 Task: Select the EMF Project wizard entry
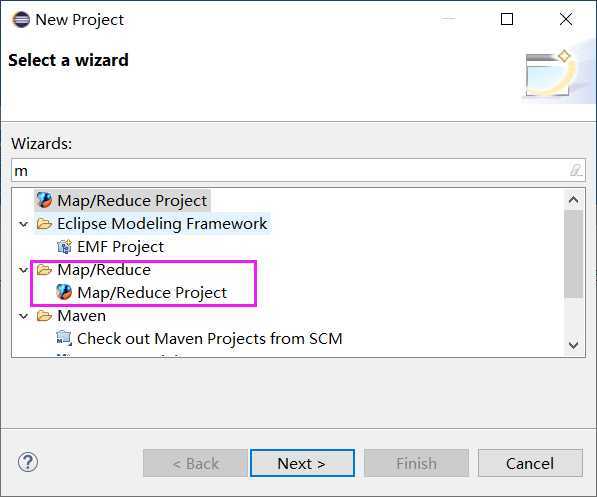point(120,247)
